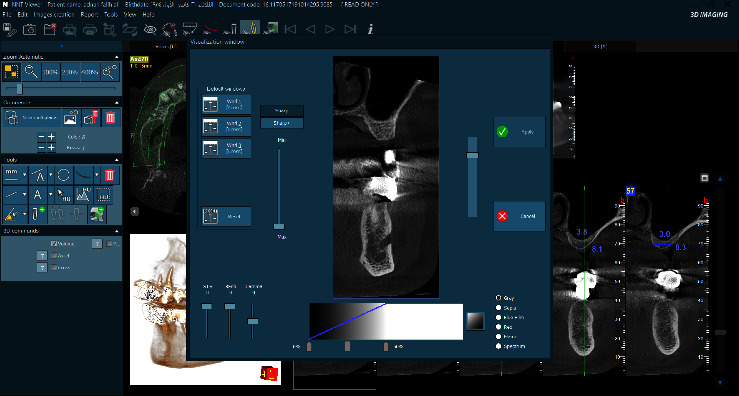The image size is (739, 396).
Task: Open dropdown arrow next to text 'A' tool
Action: point(50,195)
